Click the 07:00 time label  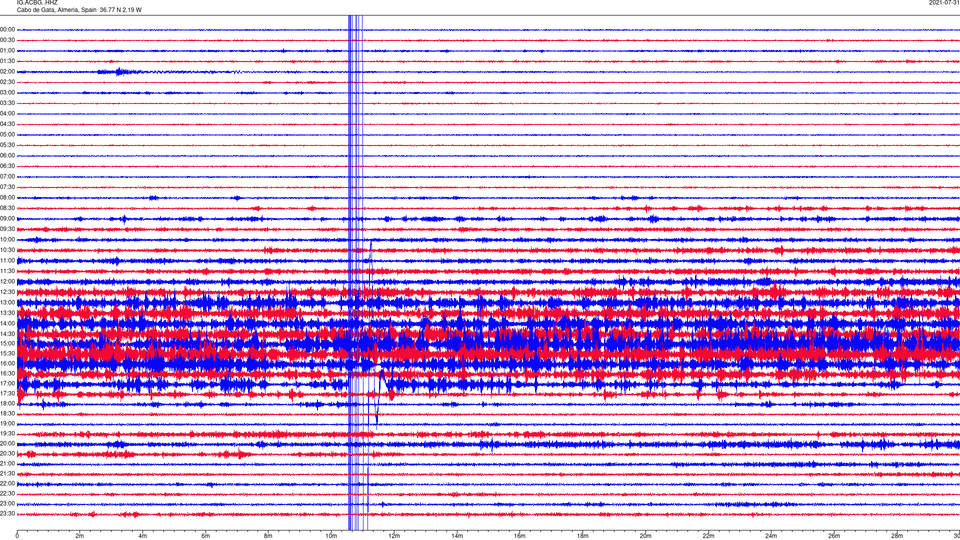[x=7, y=176]
